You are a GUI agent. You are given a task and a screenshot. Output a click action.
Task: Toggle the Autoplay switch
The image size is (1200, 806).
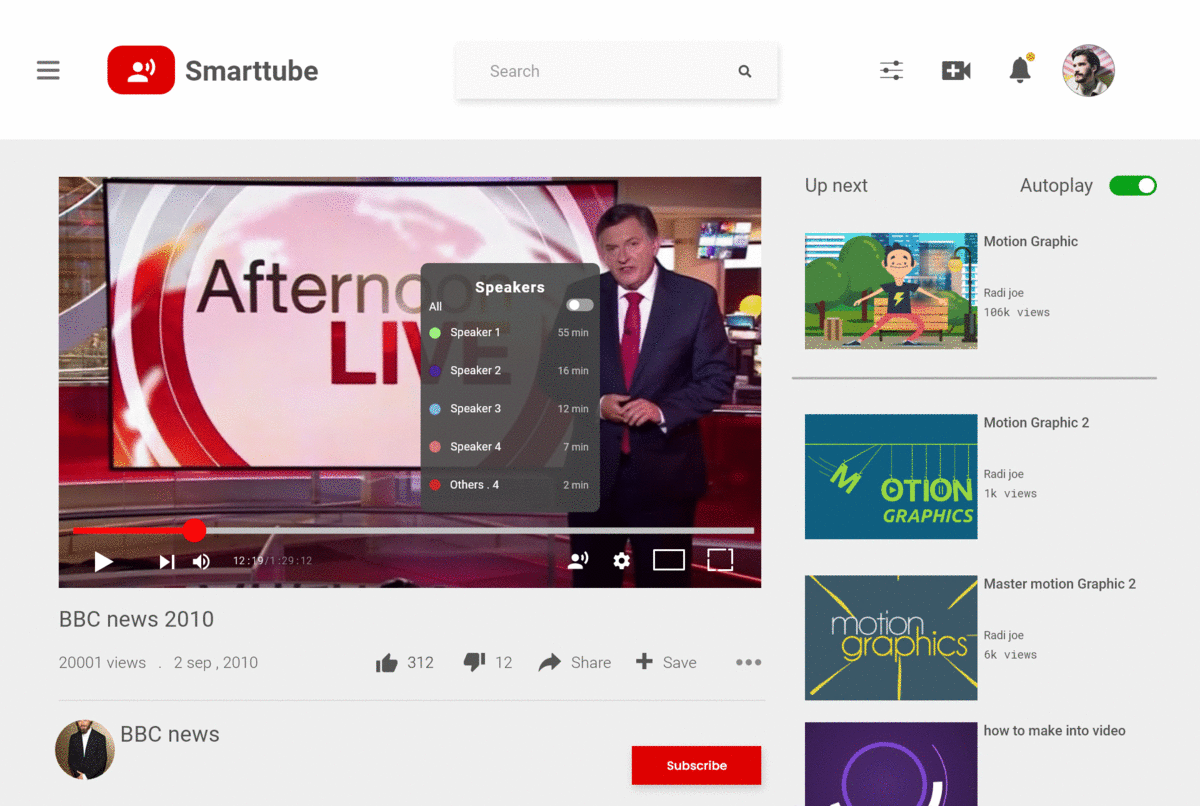tap(1133, 186)
